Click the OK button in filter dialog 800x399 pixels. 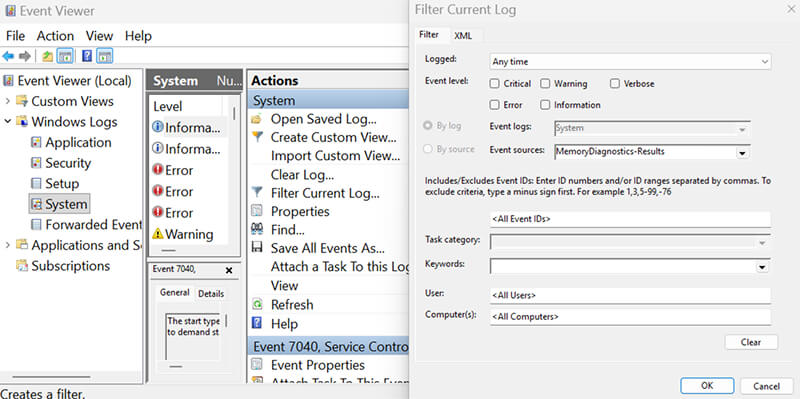pyautogui.click(x=707, y=386)
